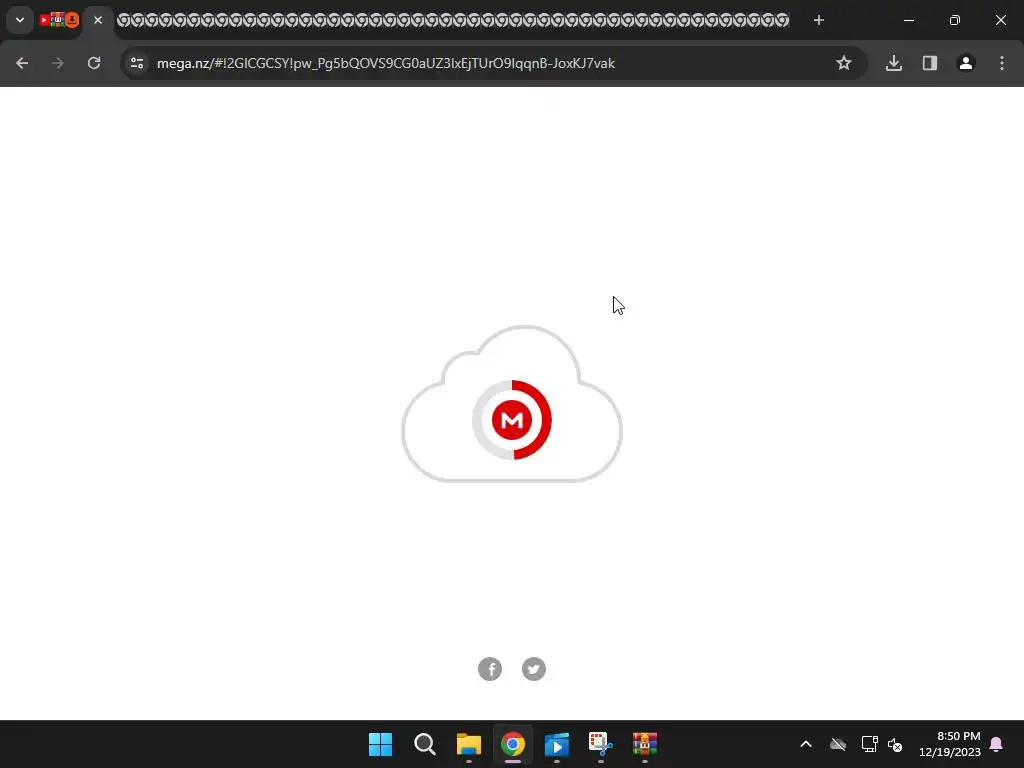
Task: Open Windows Search from taskbar
Action: click(x=424, y=744)
